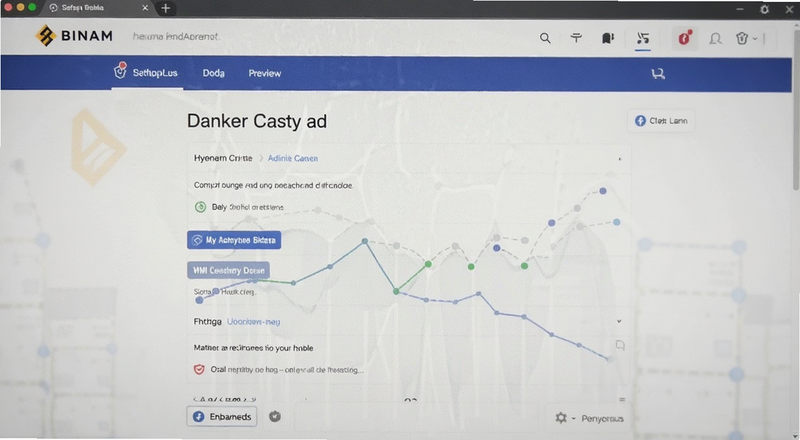The height and width of the screenshot is (440, 800).
Task: Click the red shield Oral icon
Action: click(199, 369)
